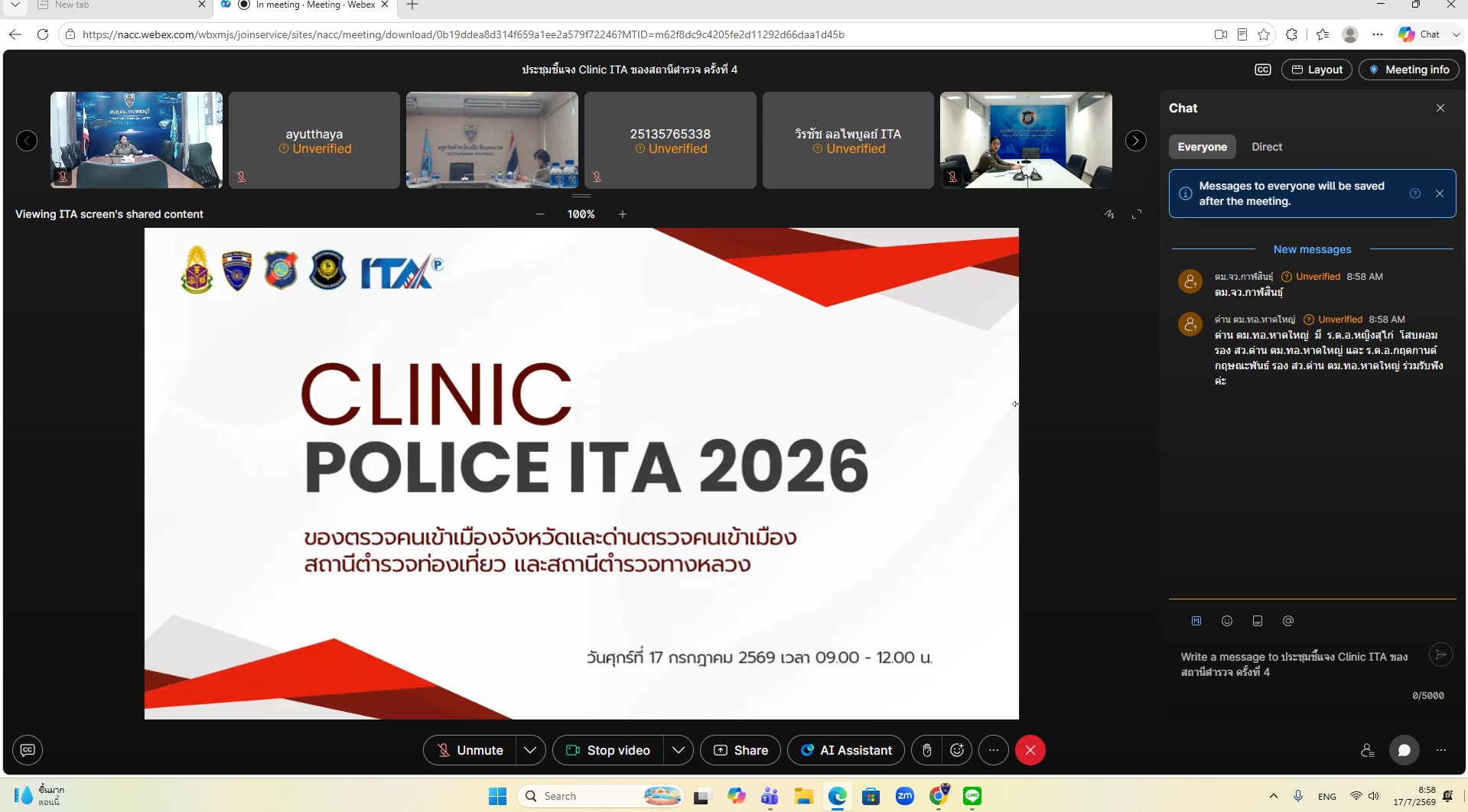This screenshot has height=812, width=1468.
Task: Expand video options arrow beside Stop video
Action: point(678,750)
